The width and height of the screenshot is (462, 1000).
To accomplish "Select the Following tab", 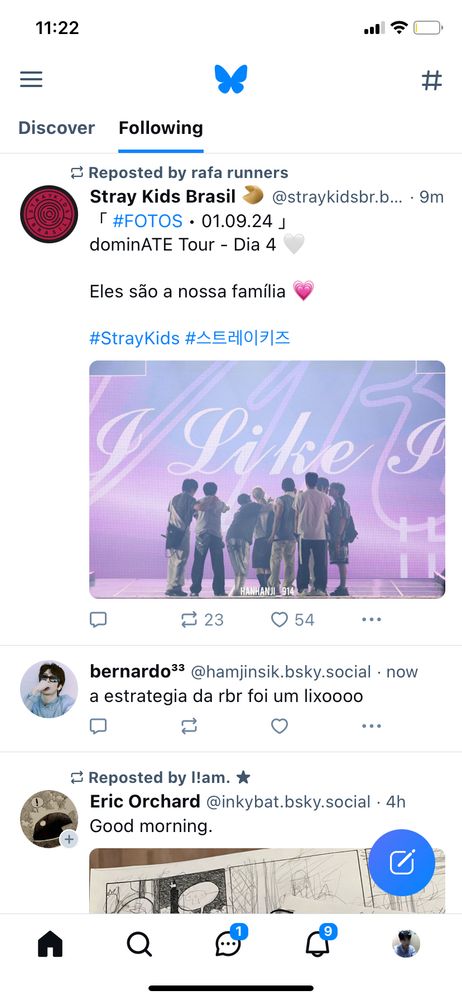I will pos(161,128).
